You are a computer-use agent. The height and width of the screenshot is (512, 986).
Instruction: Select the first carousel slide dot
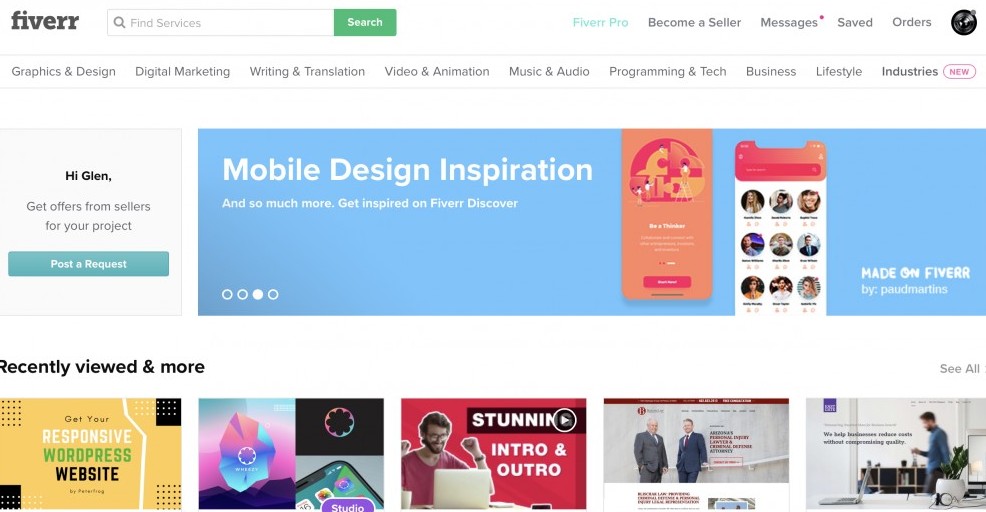(227, 294)
